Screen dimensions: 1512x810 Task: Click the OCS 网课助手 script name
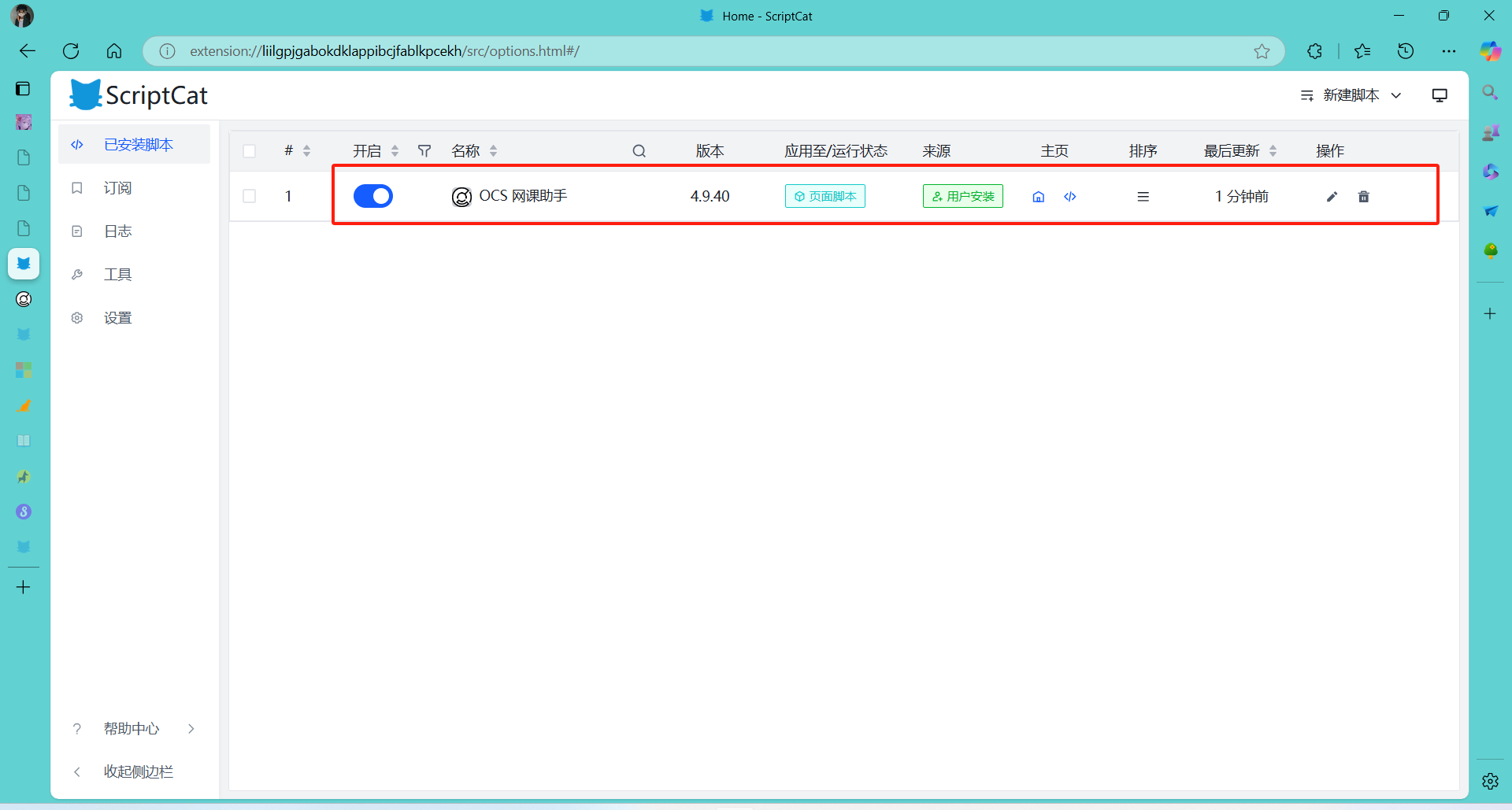pyautogui.click(x=523, y=196)
